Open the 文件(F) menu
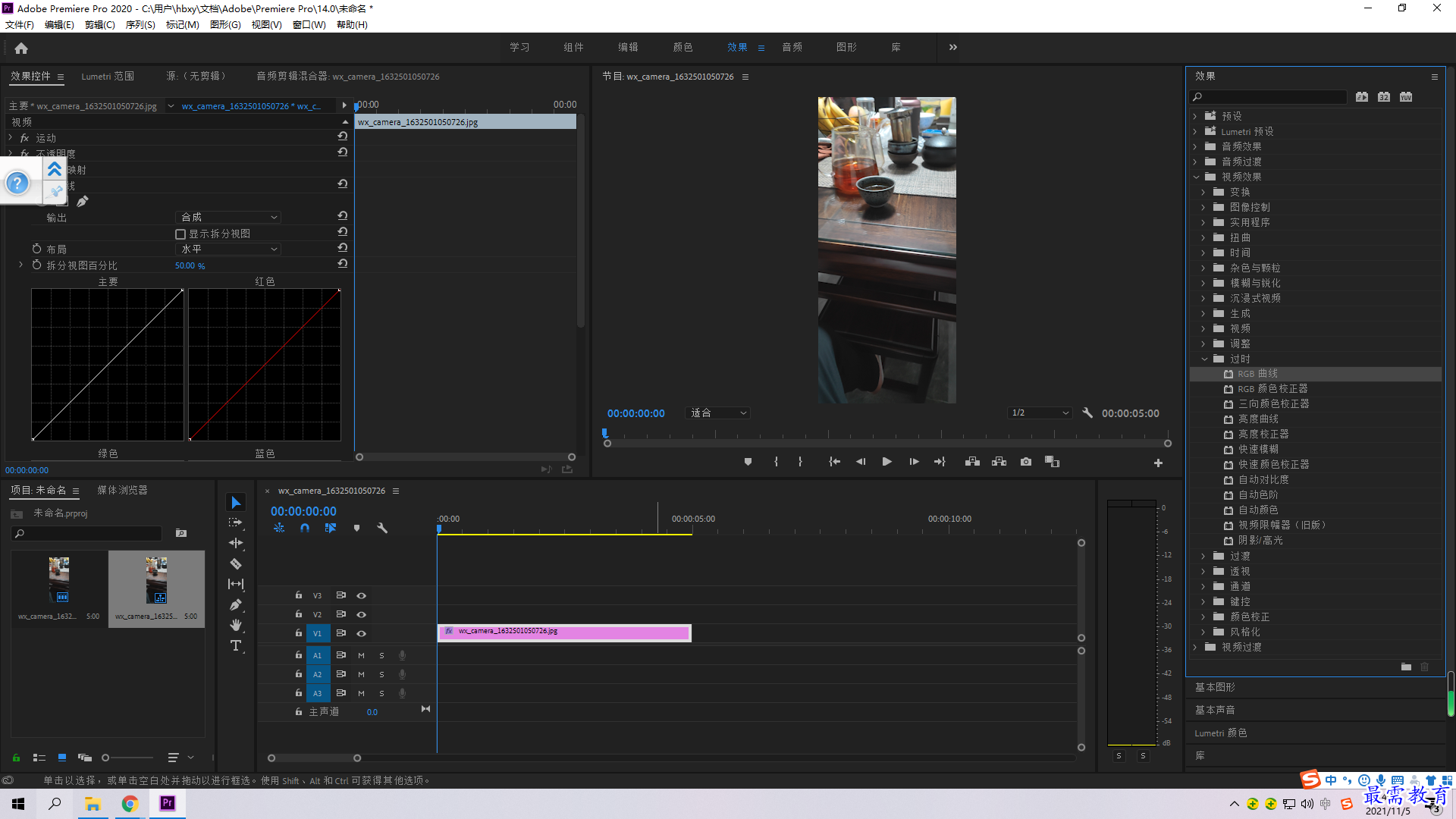Image resolution: width=1456 pixels, height=819 pixels. (20, 25)
